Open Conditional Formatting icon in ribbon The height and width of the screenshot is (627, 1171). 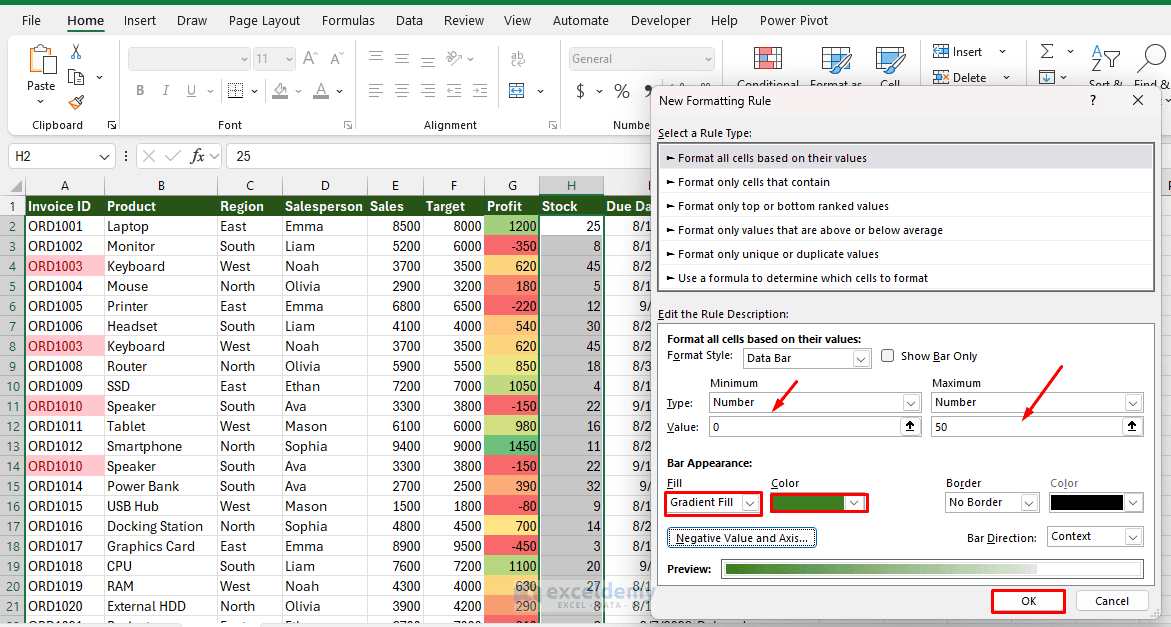[x=768, y=58]
